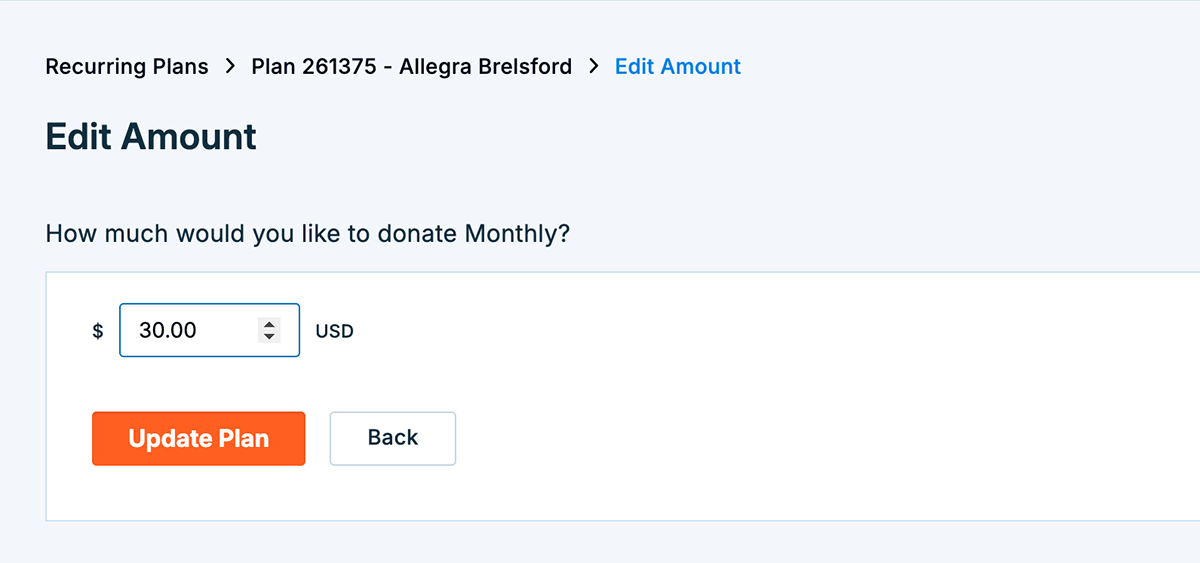Click the 'How much would you like' question
1200x563 pixels.
[250, 234]
